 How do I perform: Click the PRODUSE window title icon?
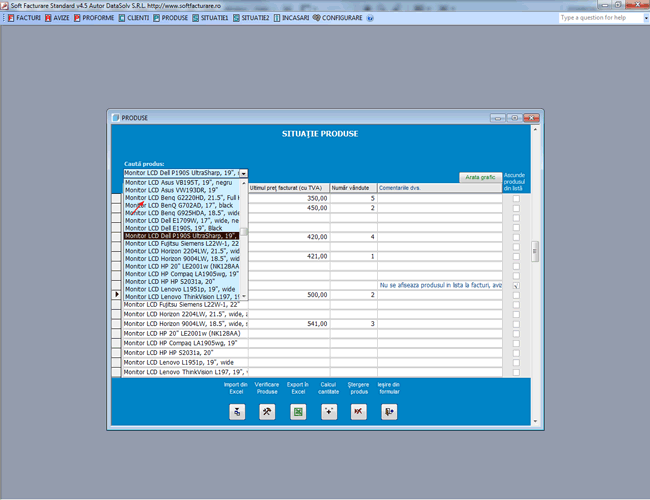[116, 118]
